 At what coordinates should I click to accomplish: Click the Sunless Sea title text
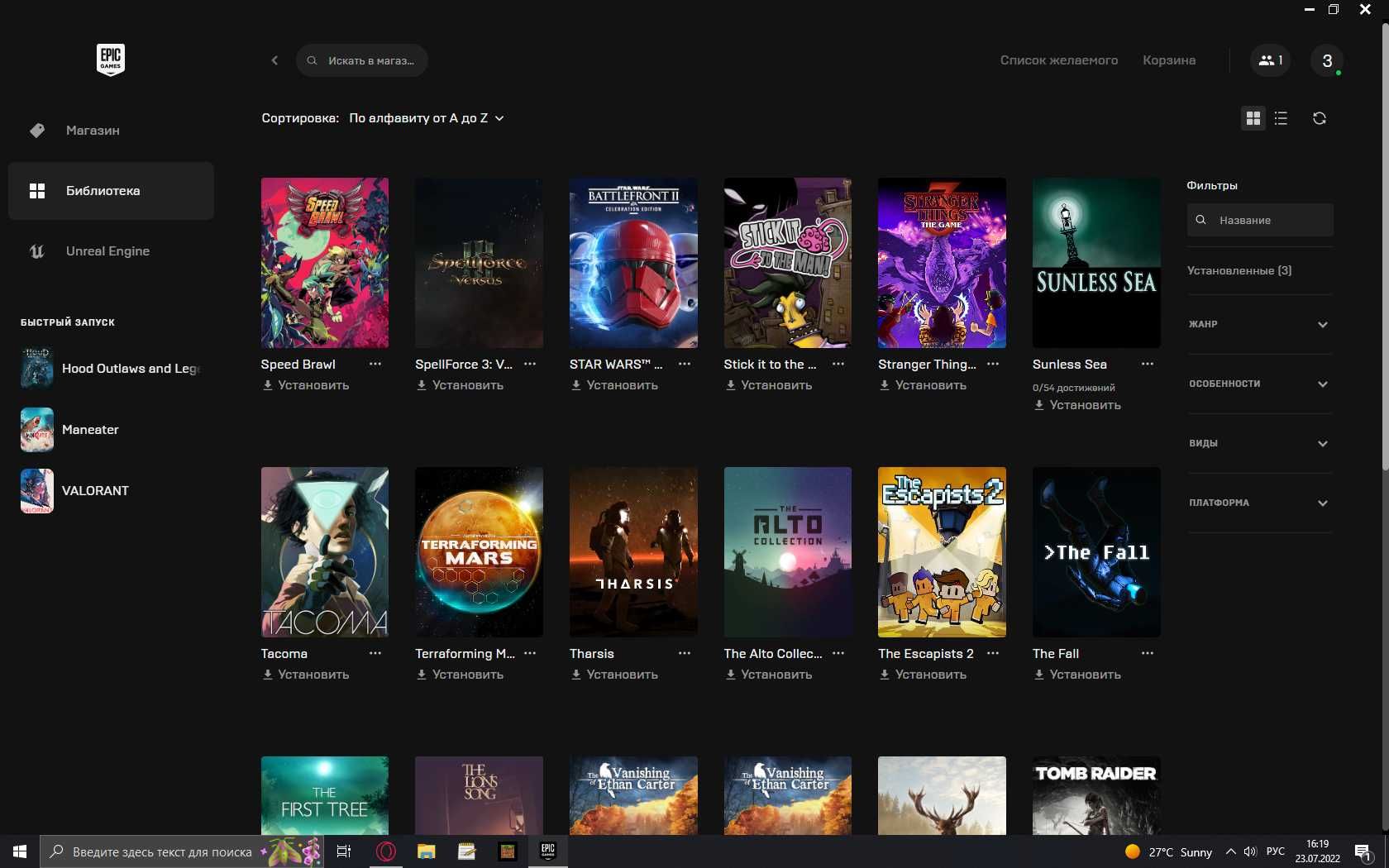tap(1069, 364)
